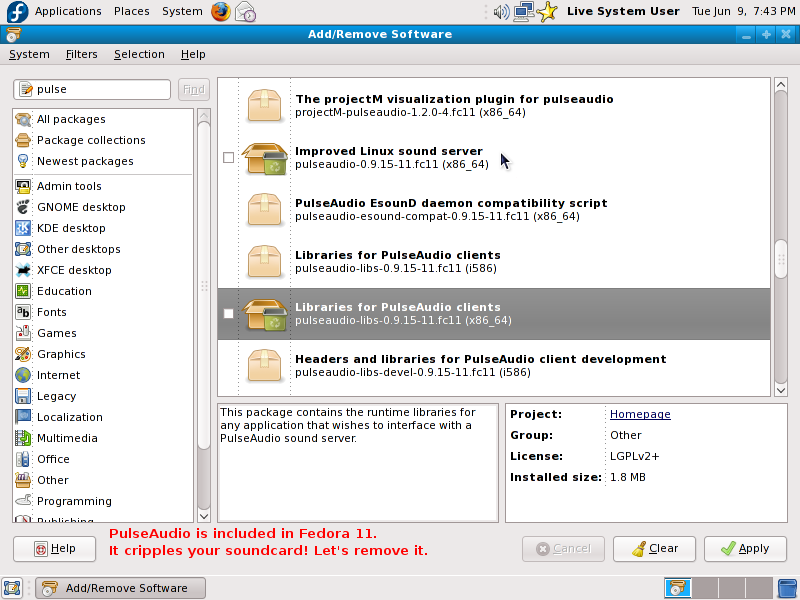Click the clock showing Tue Jun 9
The height and width of the screenshot is (600, 800).
(x=743, y=11)
